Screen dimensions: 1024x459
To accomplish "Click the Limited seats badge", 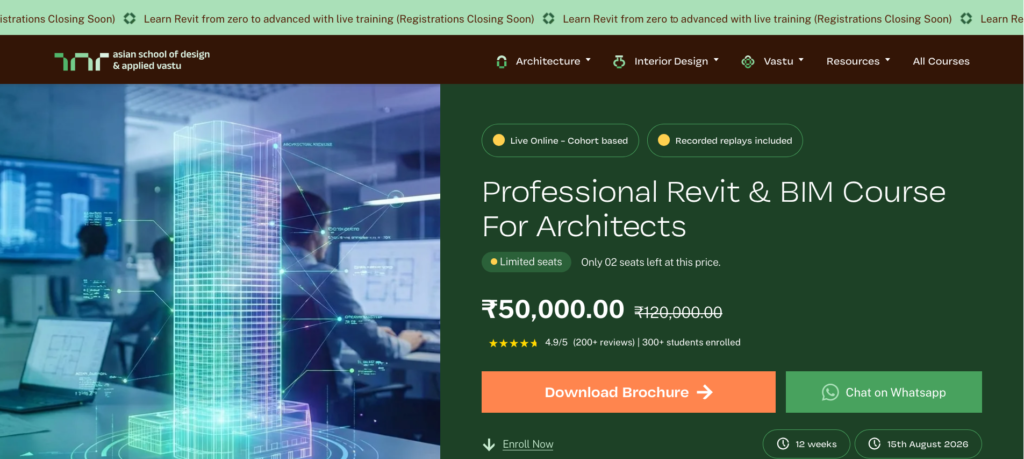I will pos(526,262).
